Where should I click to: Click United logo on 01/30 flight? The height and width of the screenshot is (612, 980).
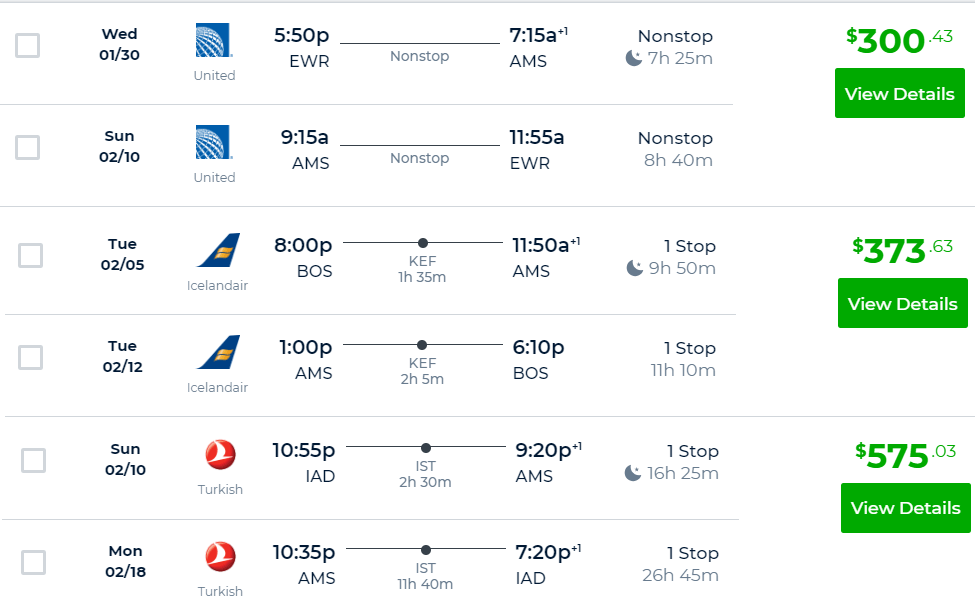pyautogui.click(x=214, y=40)
